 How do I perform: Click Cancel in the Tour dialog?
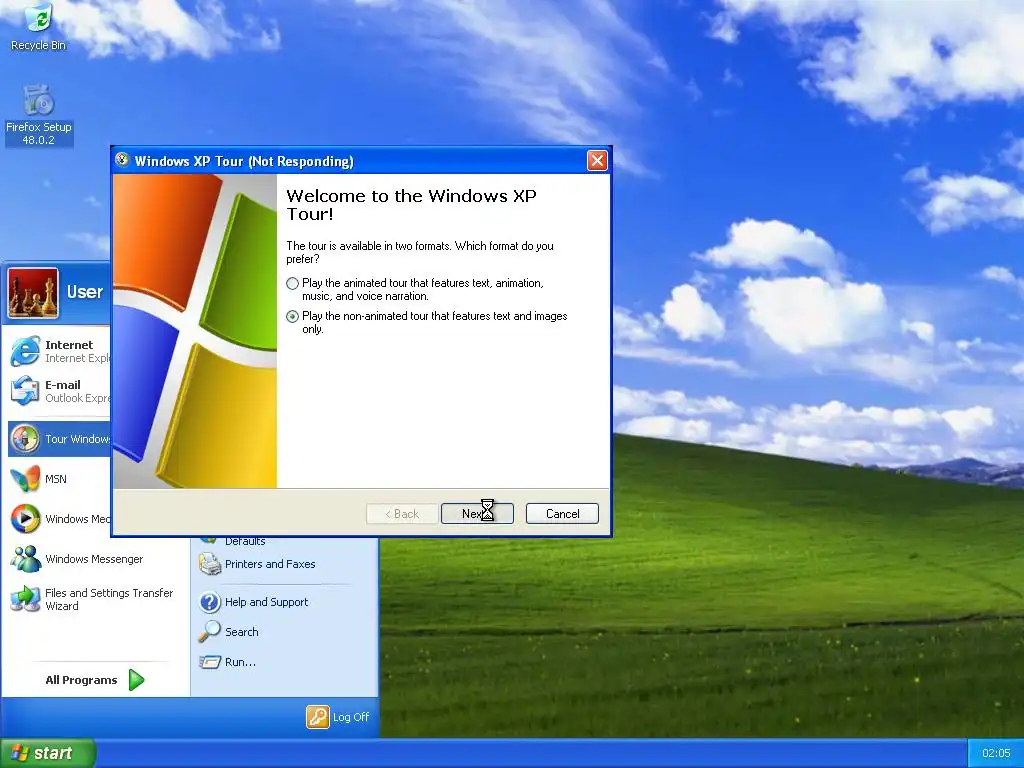click(x=562, y=514)
